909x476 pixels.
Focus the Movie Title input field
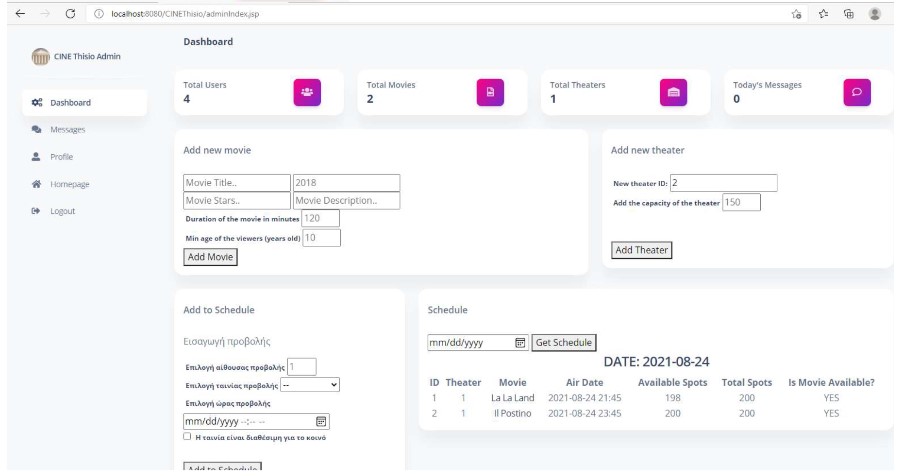tap(236, 183)
